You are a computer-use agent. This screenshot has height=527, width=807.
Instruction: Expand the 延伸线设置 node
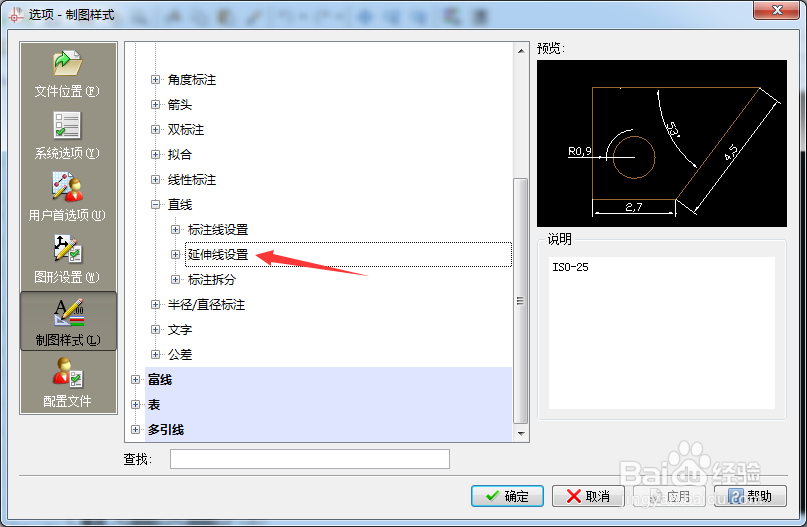pyautogui.click(x=176, y=254)
